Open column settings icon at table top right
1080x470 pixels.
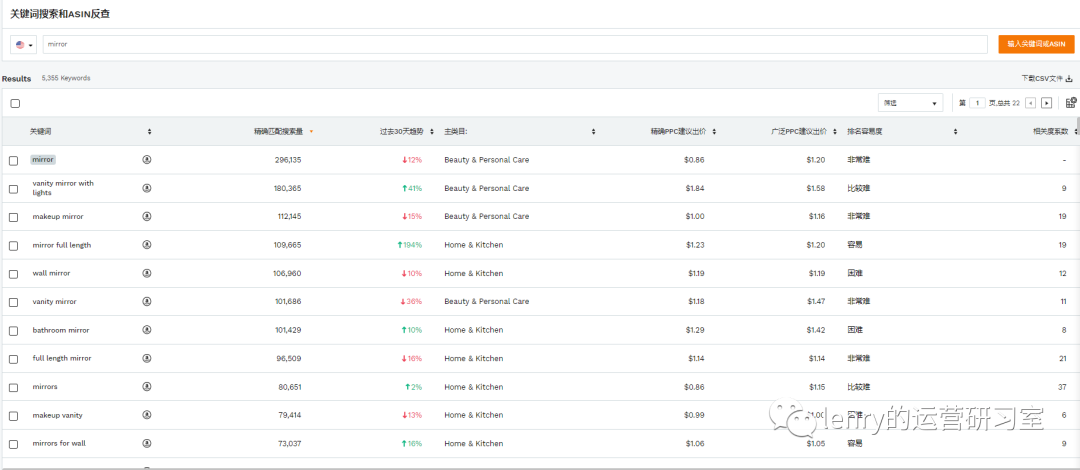point(1070,103)
